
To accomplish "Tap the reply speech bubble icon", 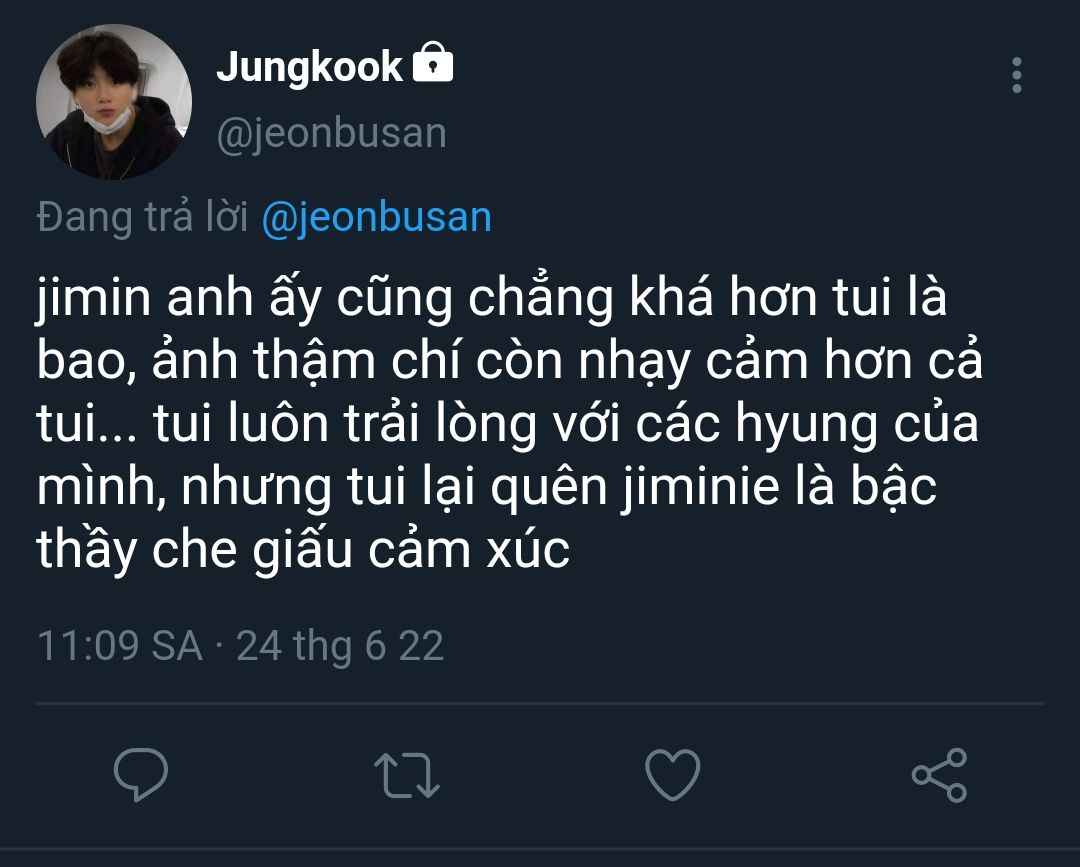I will (x=140, y=774).
